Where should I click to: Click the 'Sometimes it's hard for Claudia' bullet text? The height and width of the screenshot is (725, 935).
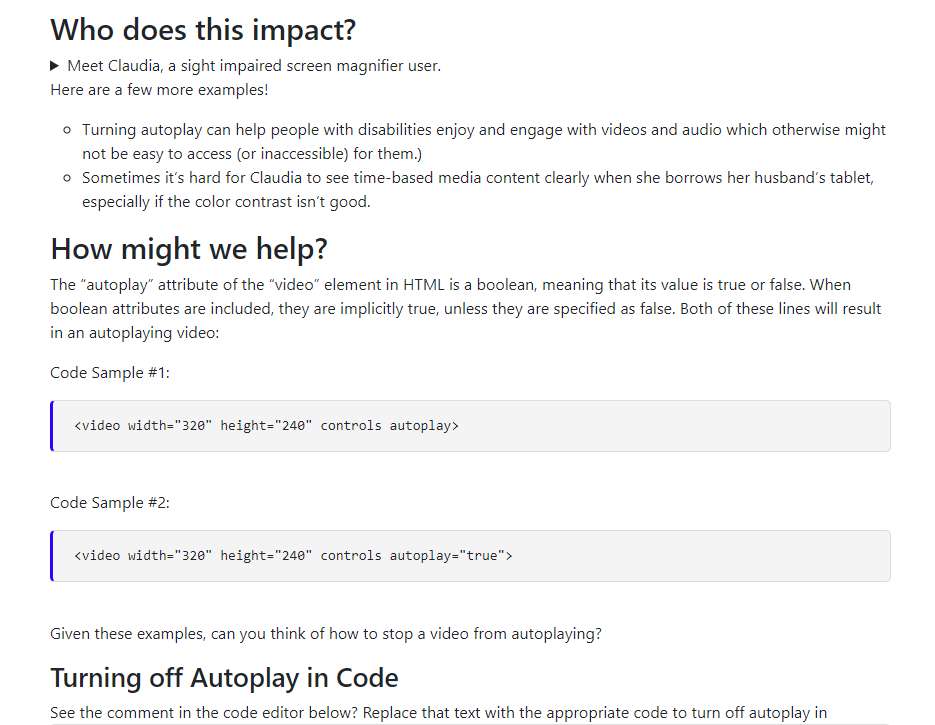(x=478, y=178)
